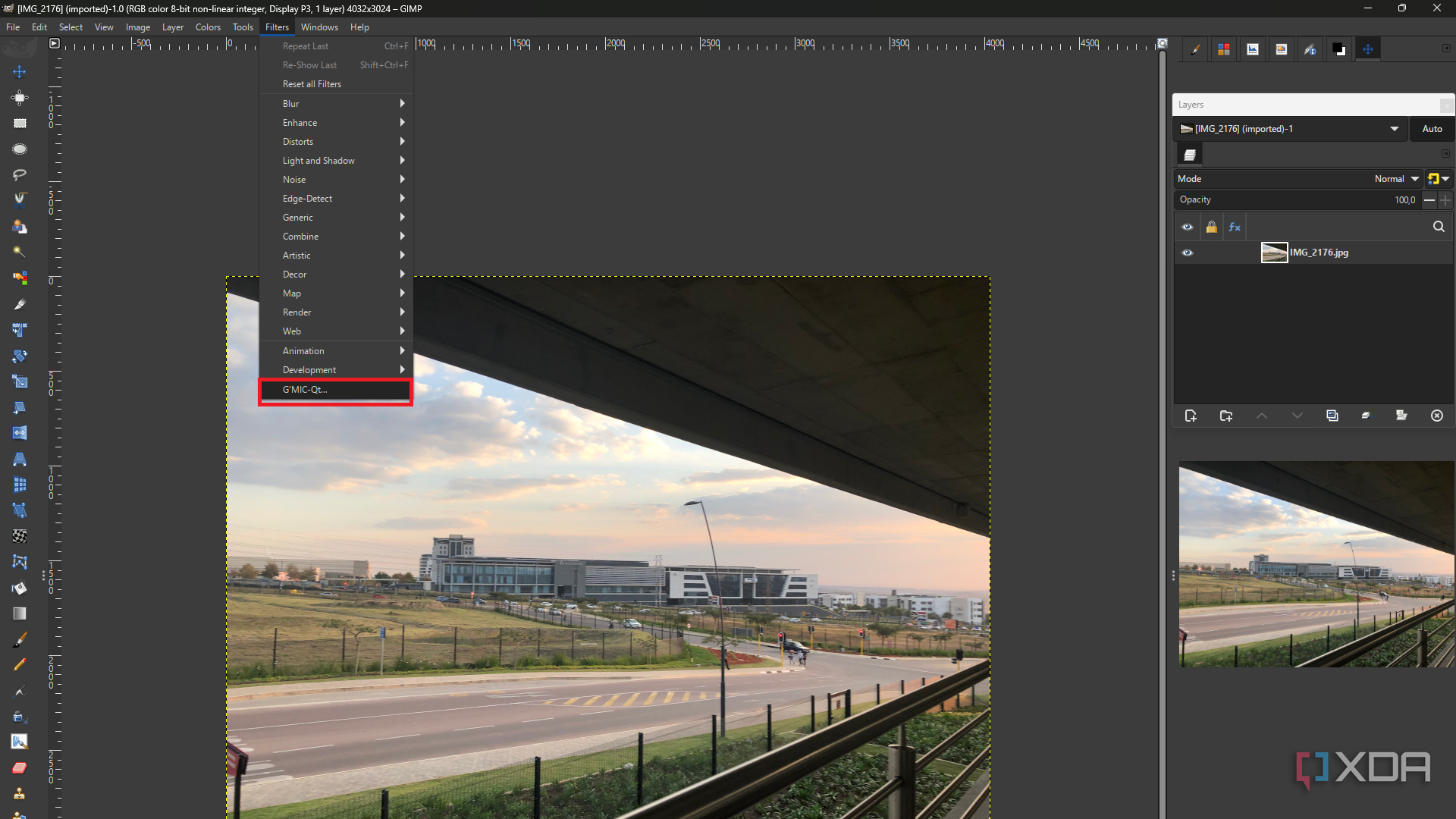The image size is (1456, 819).
Task: Select the Eraser tool
Action: [20, 767]
